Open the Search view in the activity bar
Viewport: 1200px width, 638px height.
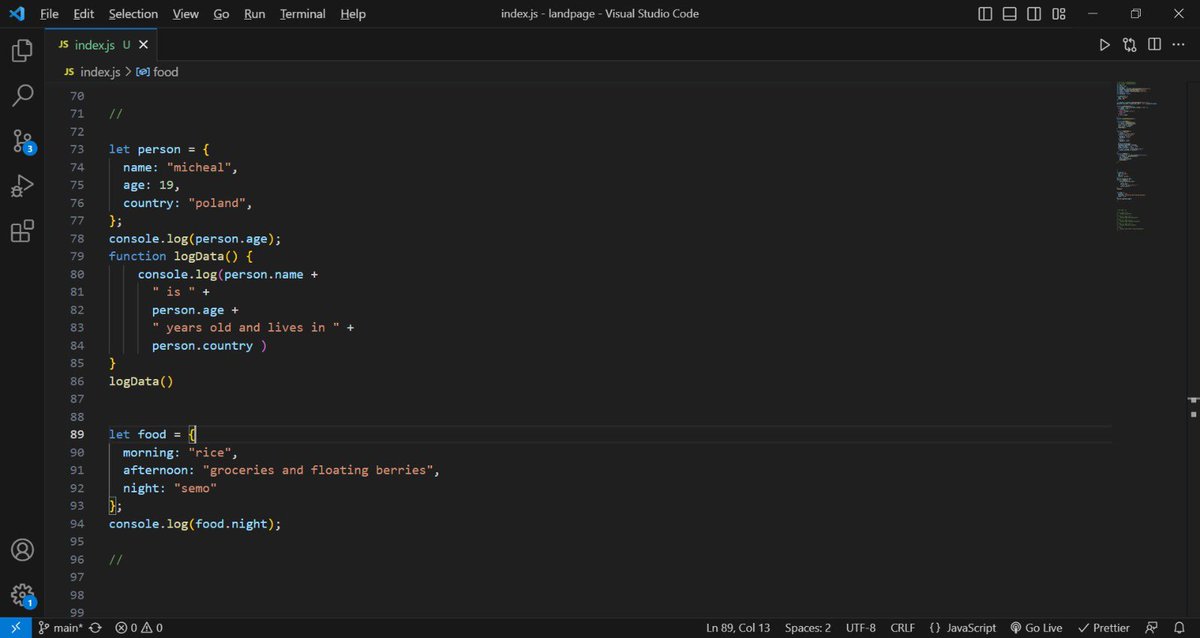click(x=22, y=96)
